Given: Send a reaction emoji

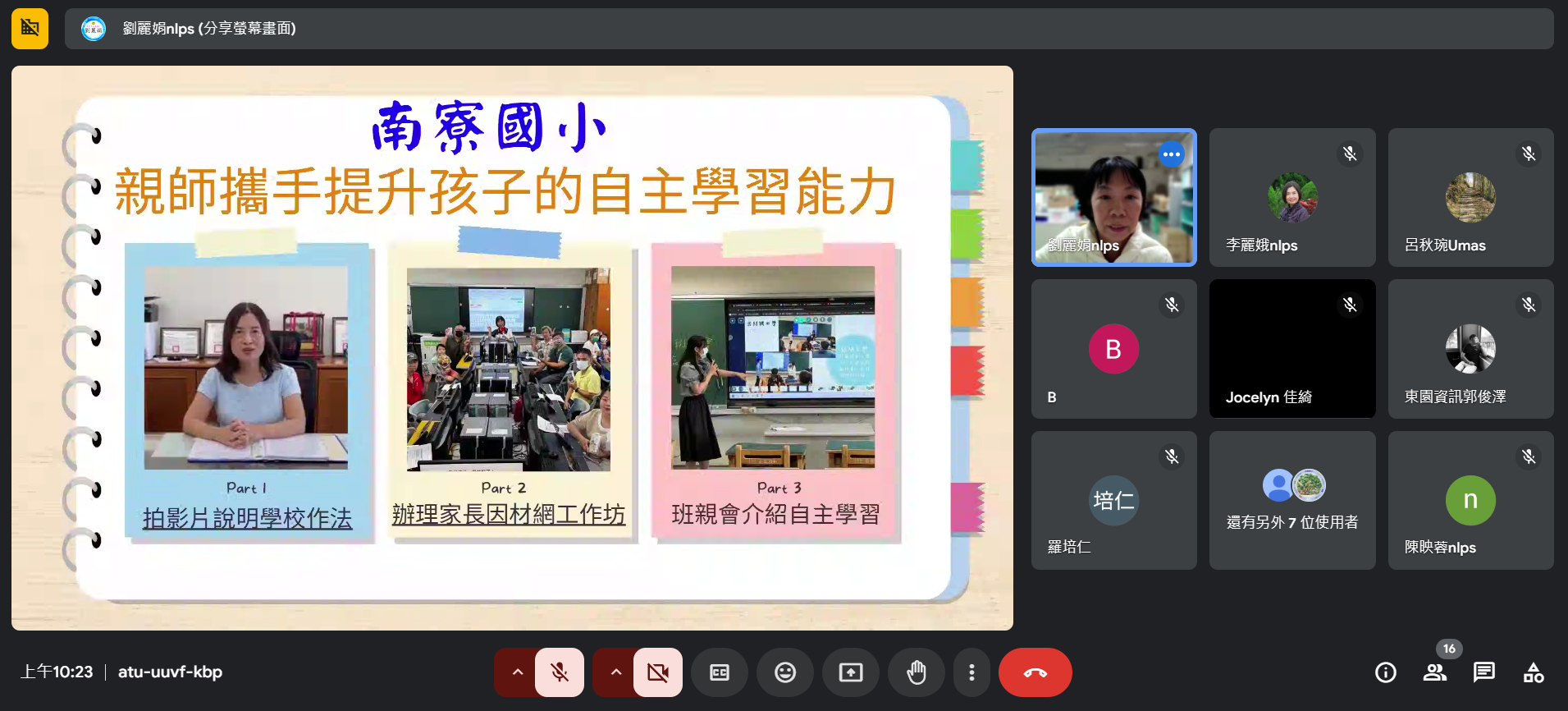Looking at the screenshot, I should 785,672.
